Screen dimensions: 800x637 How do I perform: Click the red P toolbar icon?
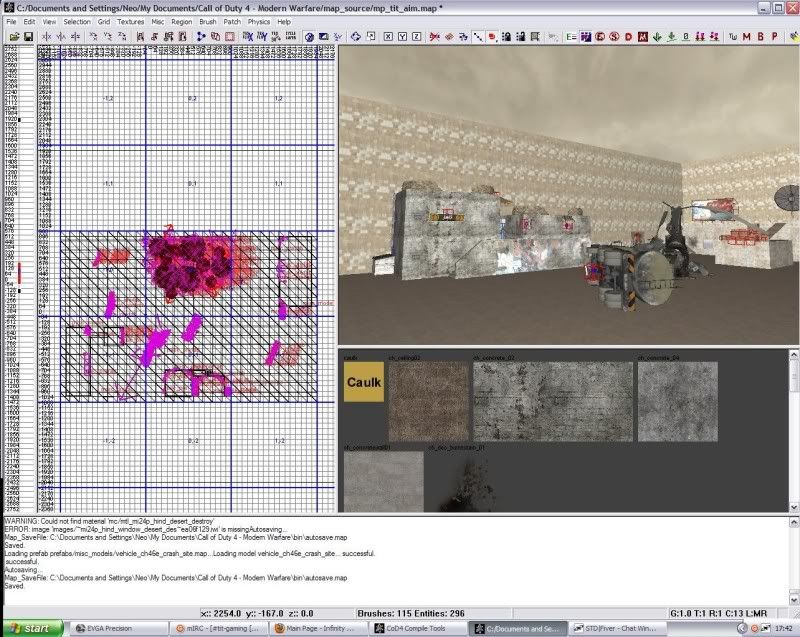[774, 37]
